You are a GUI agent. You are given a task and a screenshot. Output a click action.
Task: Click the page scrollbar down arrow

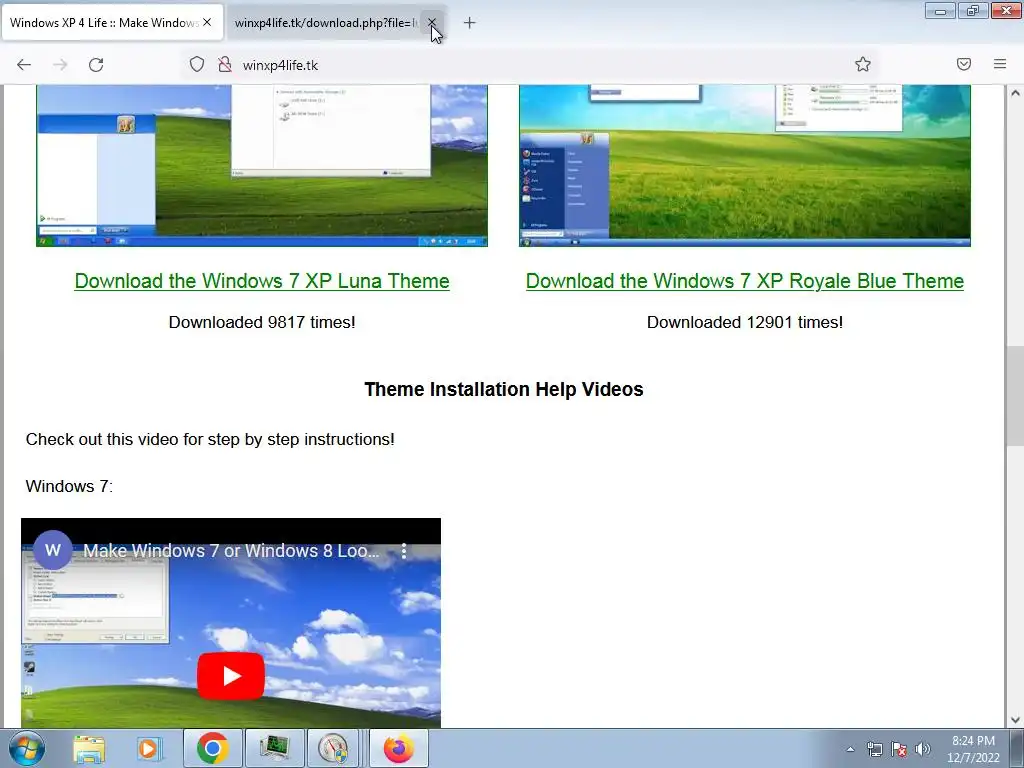coord(1015,720)
